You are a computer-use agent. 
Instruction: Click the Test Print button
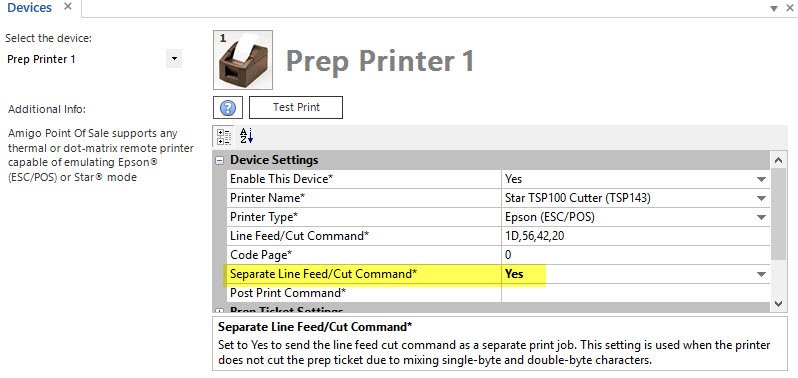296,107
